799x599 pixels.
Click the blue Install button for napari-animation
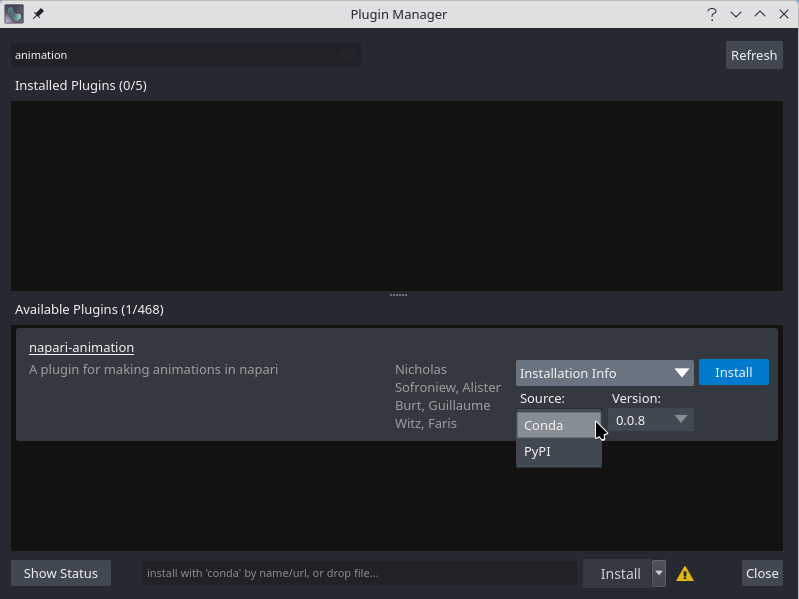(733, 372)
